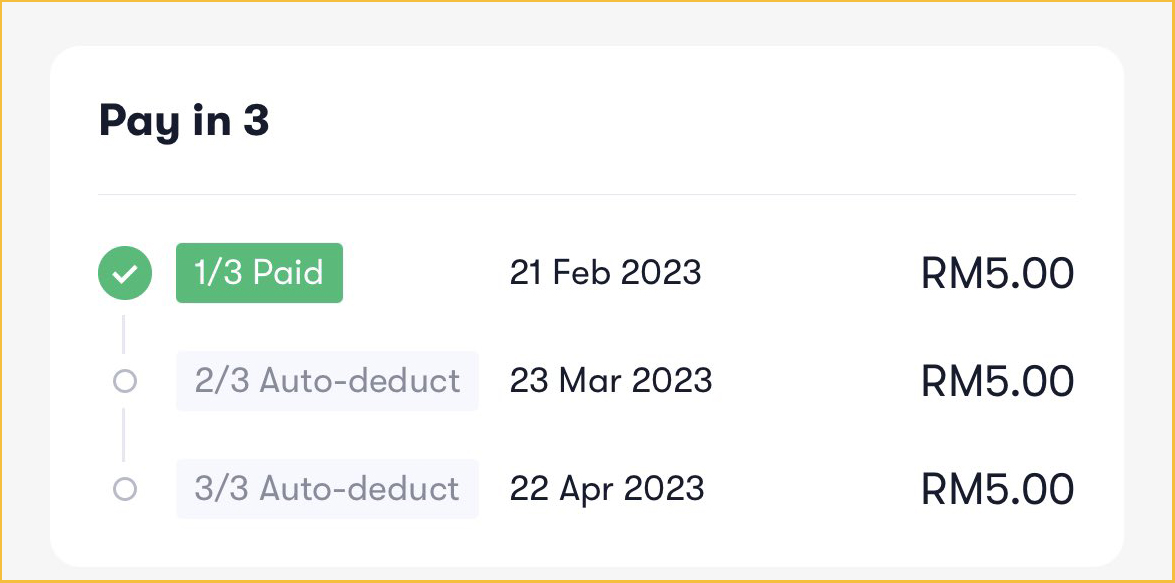This screenshot has width=1175, height=583.
Task: Select the 3/3 Auto-deduct badge
Action: tap(327, 489)
